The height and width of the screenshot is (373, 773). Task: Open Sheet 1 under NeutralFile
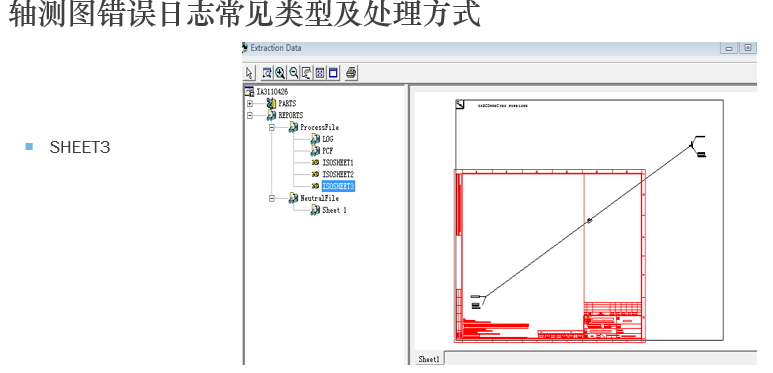[334, 210]
